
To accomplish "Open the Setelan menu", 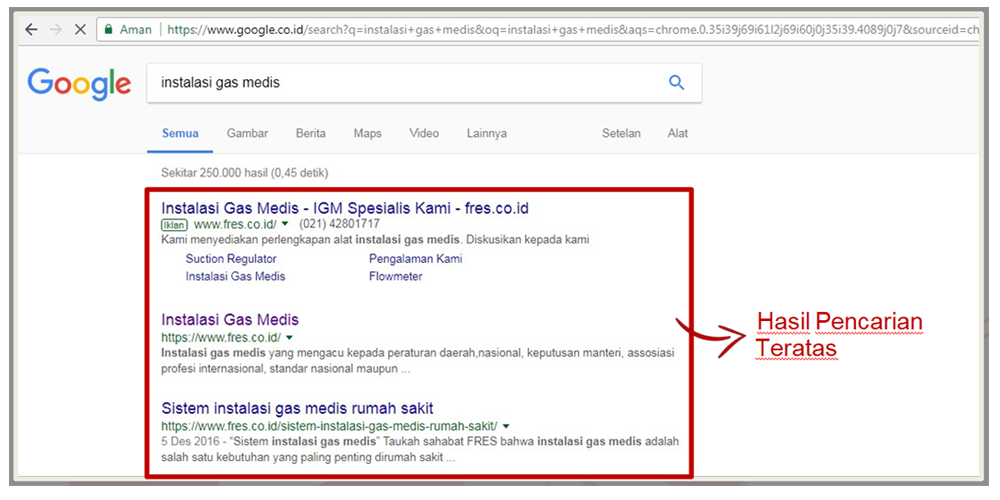I will [621, 133].
